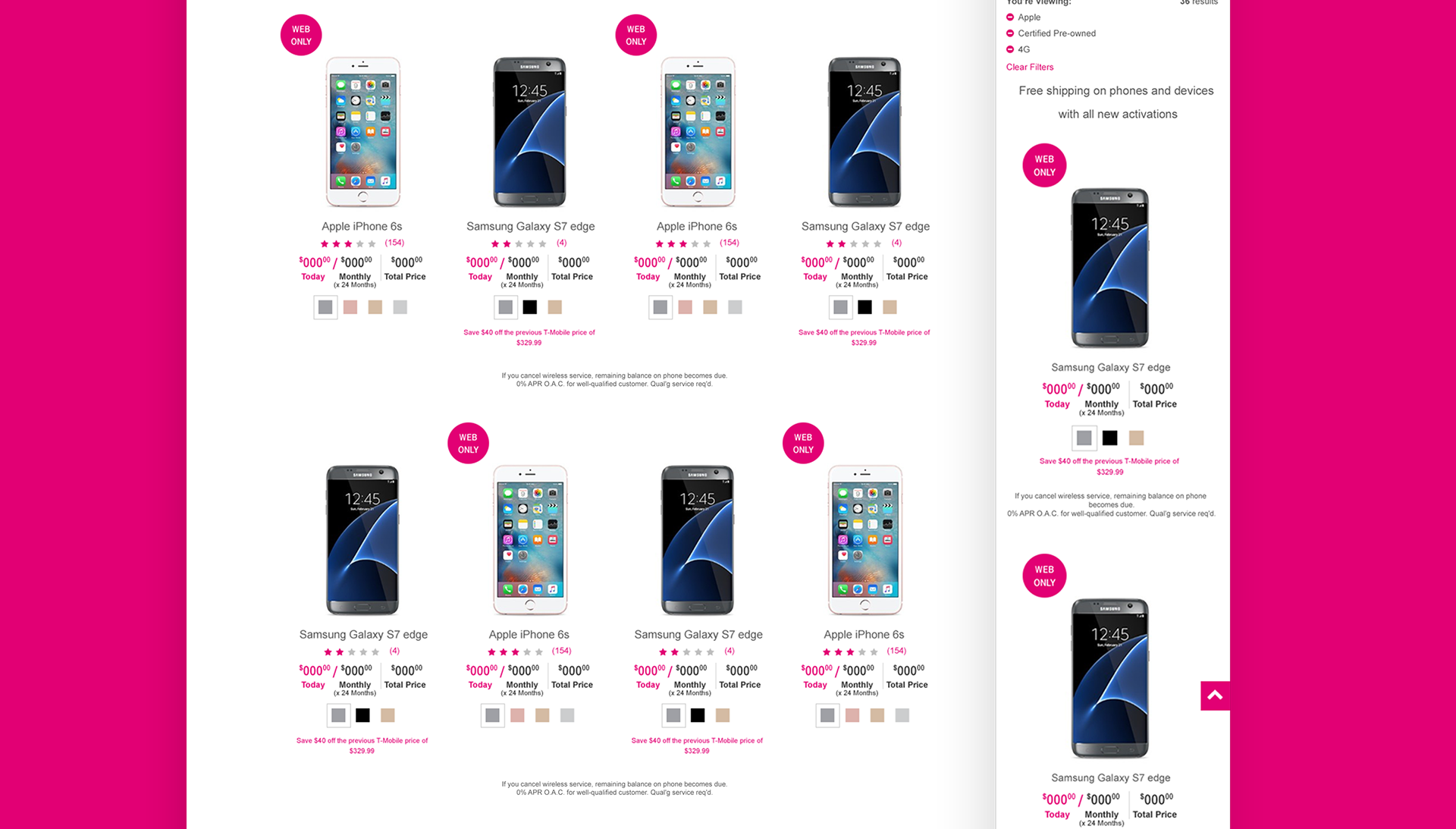Click the back-to-top arrow button
Viewport: 1456px width, 829px height.
coord(1215,696)
